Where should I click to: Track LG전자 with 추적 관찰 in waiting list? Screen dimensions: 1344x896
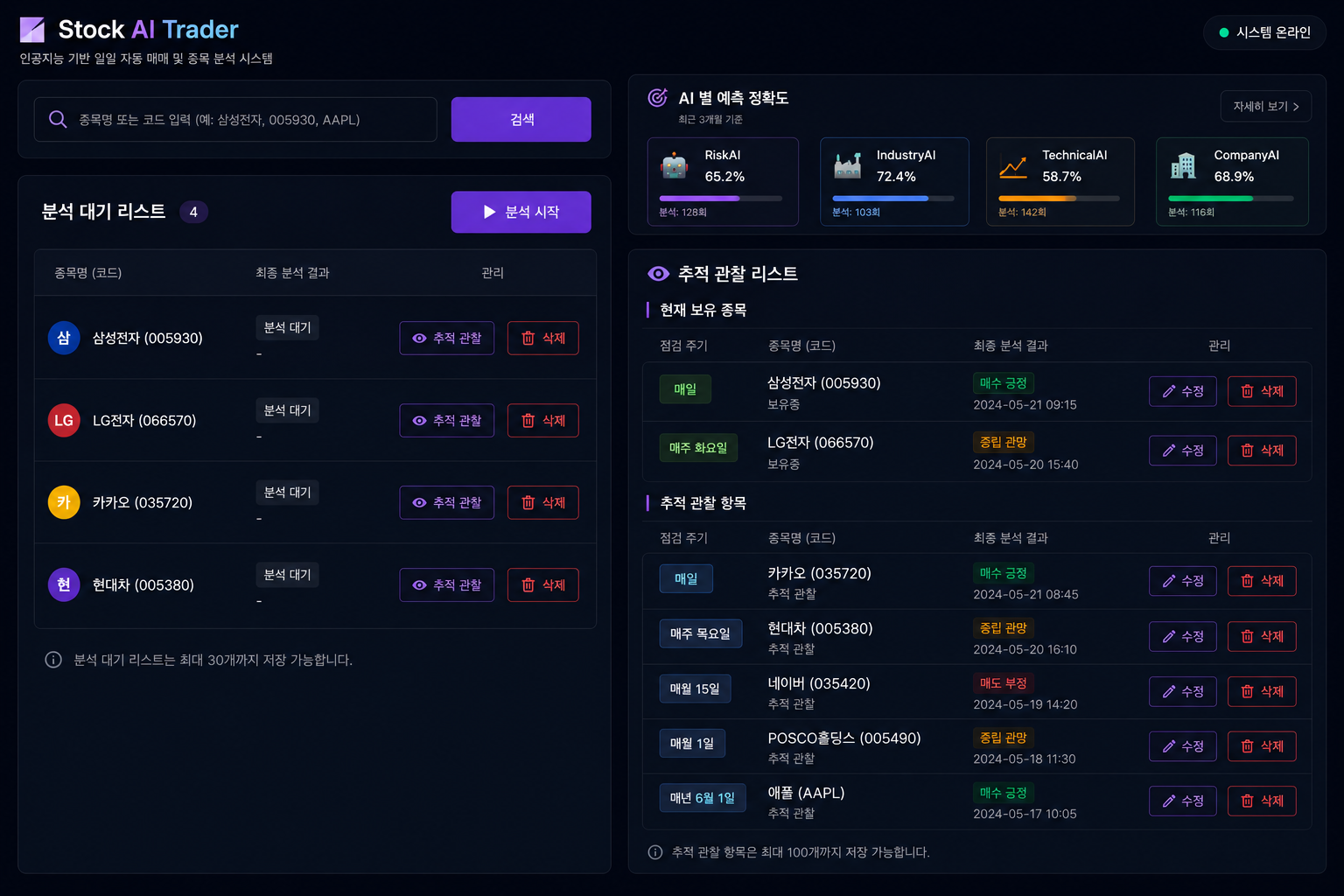click(447, 420)
